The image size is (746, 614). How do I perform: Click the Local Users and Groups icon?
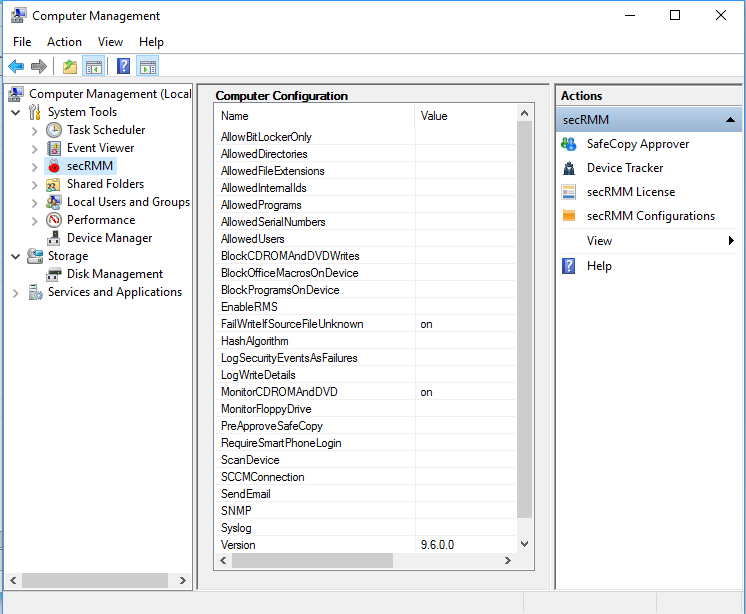[x=53, y=202]
